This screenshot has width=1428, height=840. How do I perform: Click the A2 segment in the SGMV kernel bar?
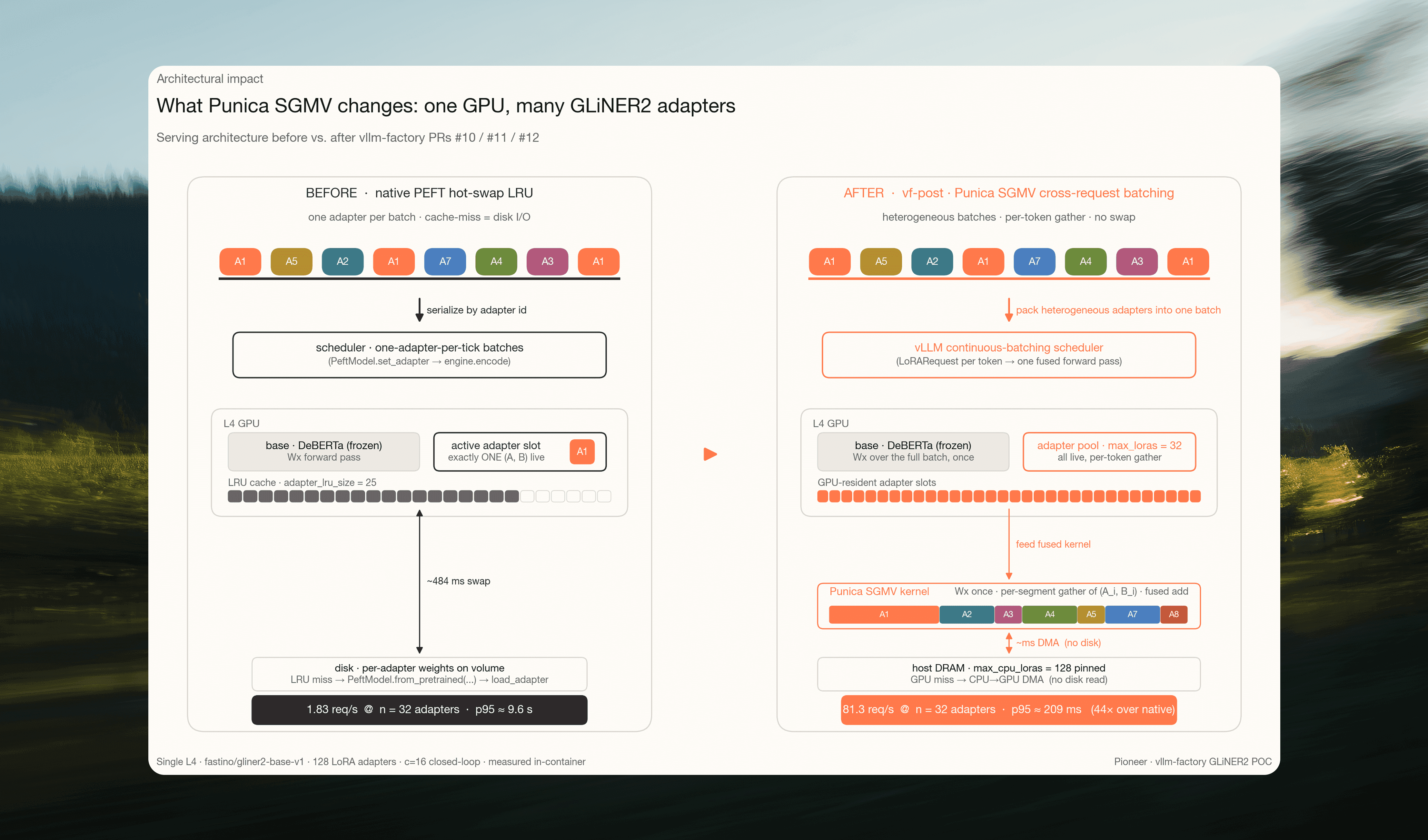(967, 614)
